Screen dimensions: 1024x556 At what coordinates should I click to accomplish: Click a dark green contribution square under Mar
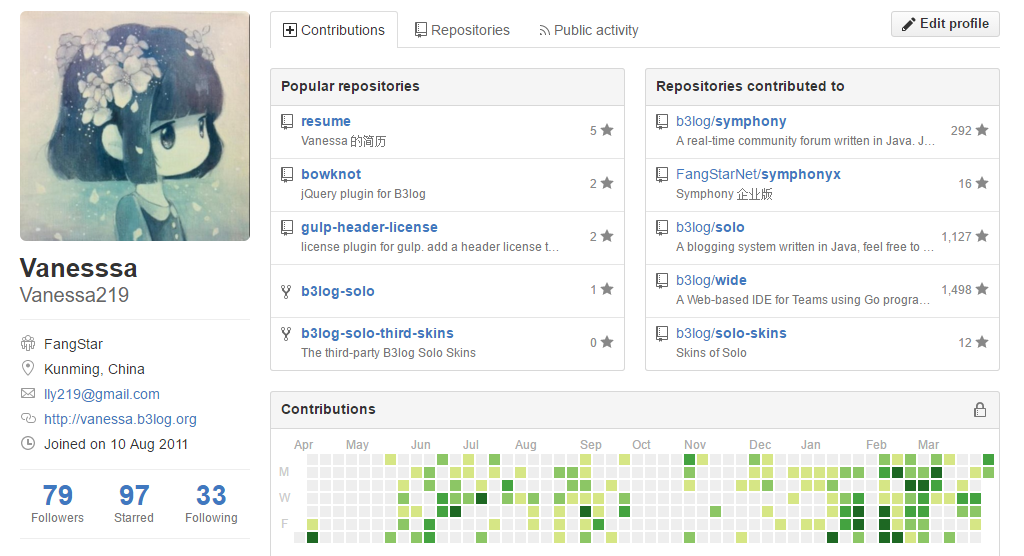pos(936,472)
